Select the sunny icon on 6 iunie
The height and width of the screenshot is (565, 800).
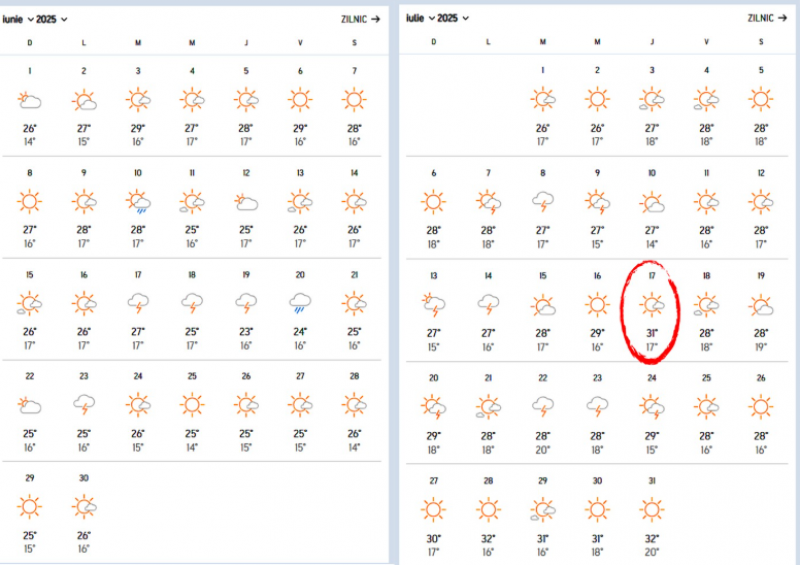coord(299,99)
